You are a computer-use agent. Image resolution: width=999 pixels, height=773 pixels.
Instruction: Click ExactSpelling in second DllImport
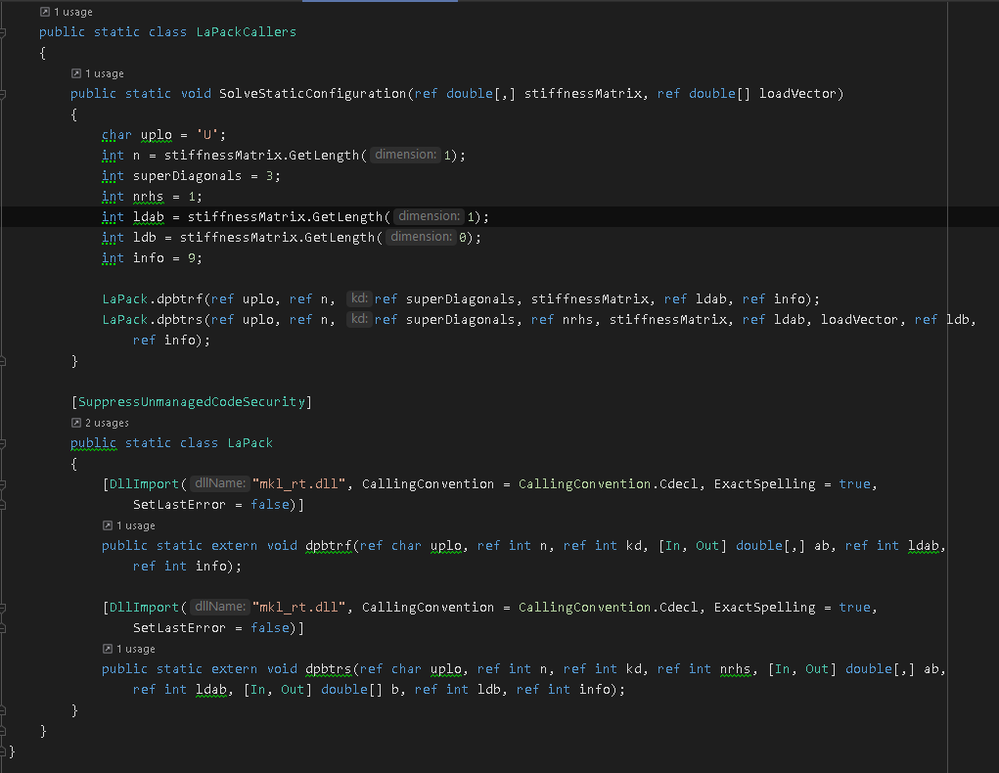pos(764,607)
